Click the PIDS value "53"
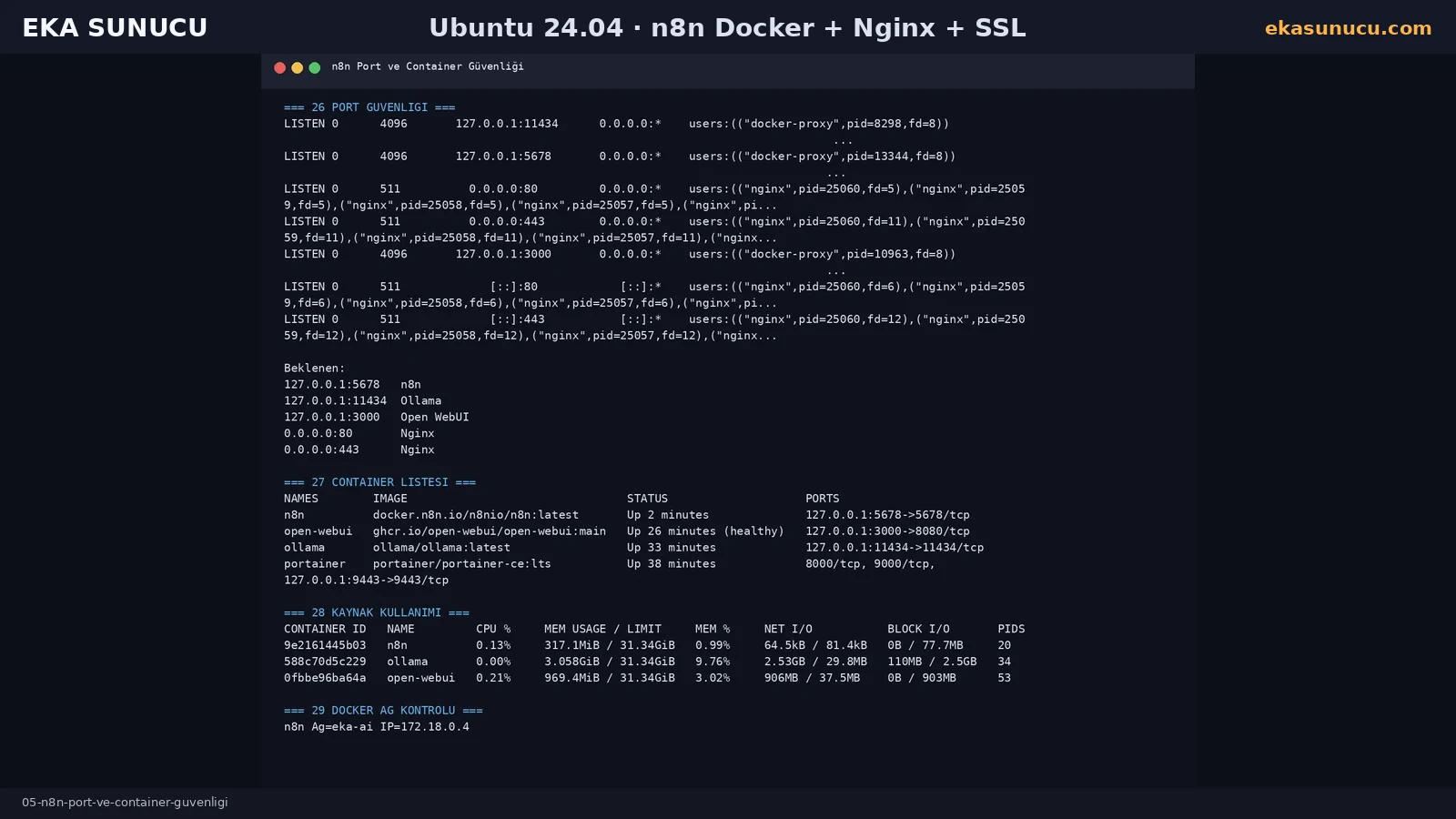1456x819 pixels. click(1004, 679)
